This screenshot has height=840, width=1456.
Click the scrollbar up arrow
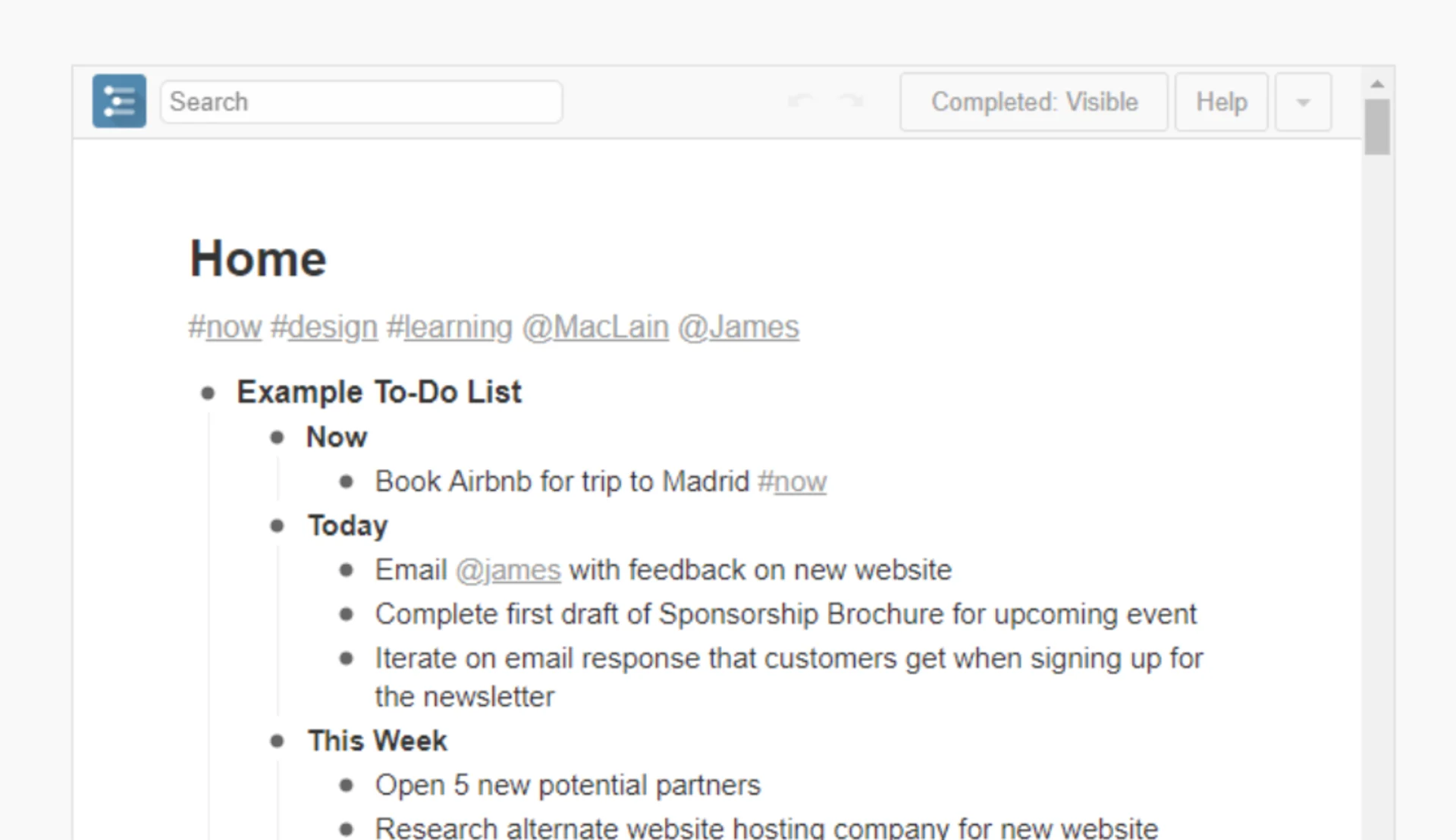click(1376, 83)
